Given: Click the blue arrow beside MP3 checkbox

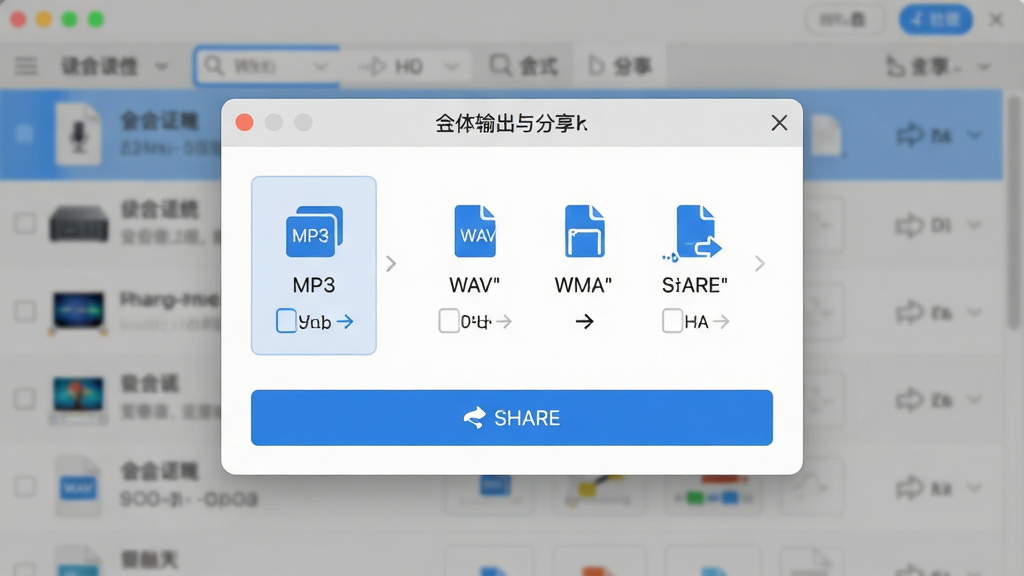Looking at the screenshot, I should click(x=345, y=321).
